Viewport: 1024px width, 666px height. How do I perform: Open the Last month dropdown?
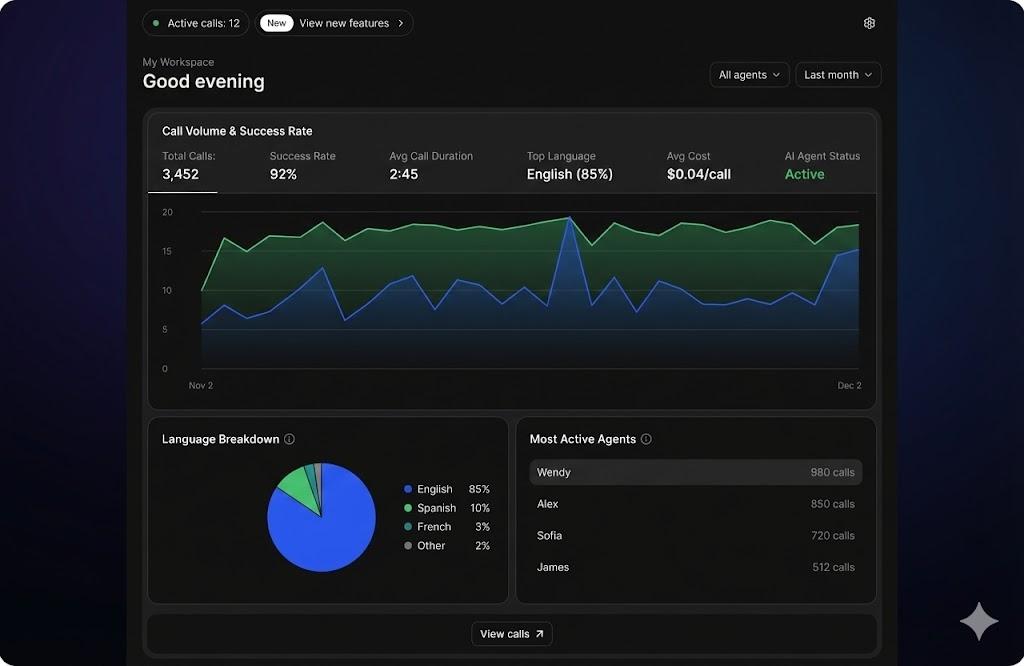837,74
